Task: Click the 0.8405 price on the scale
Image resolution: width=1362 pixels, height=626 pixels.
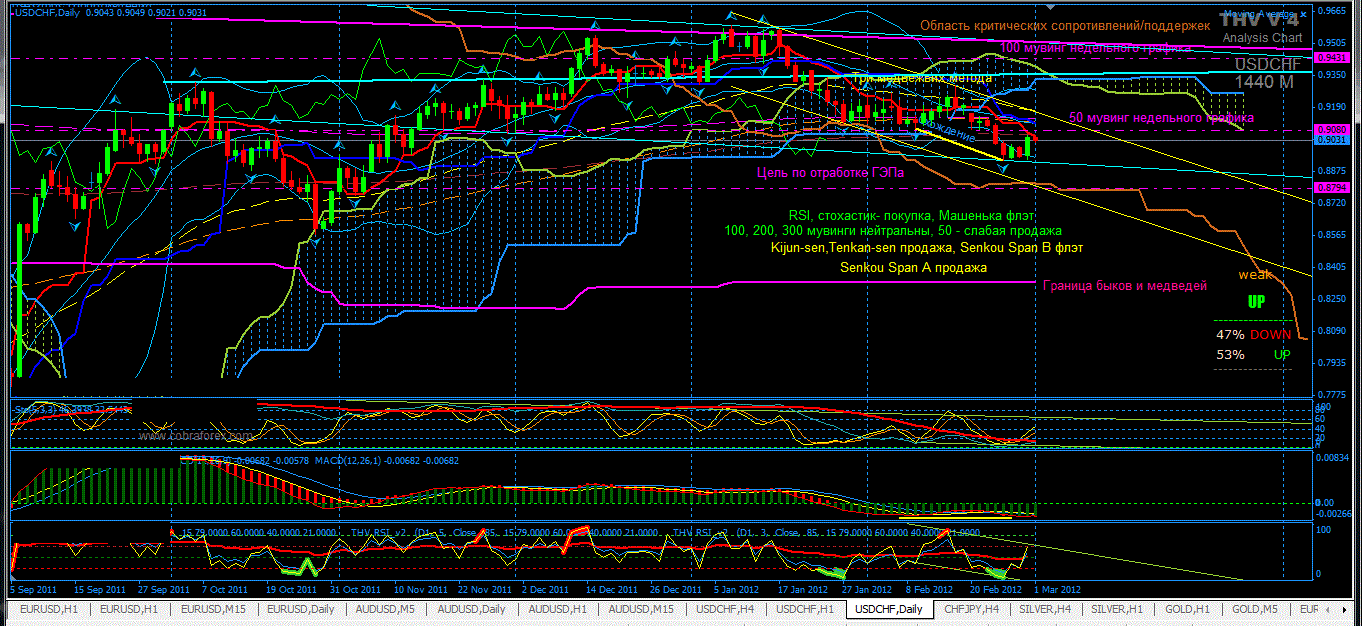Action: [x=1333, y=267]
